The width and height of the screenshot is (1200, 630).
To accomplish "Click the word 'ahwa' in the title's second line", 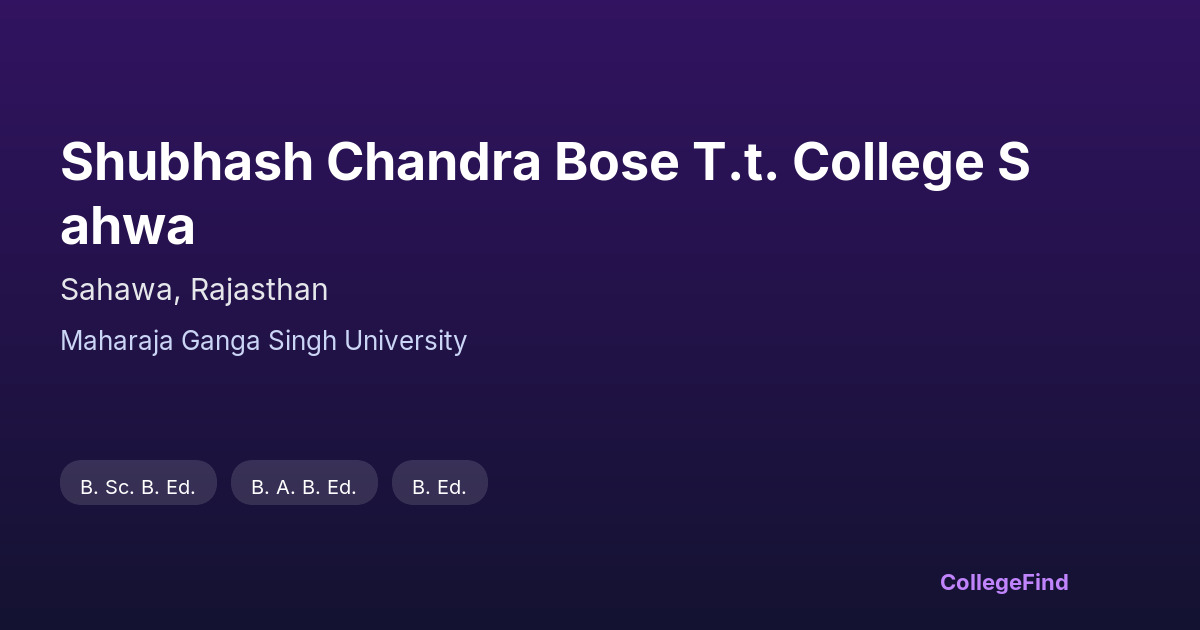I will point(127,227).
